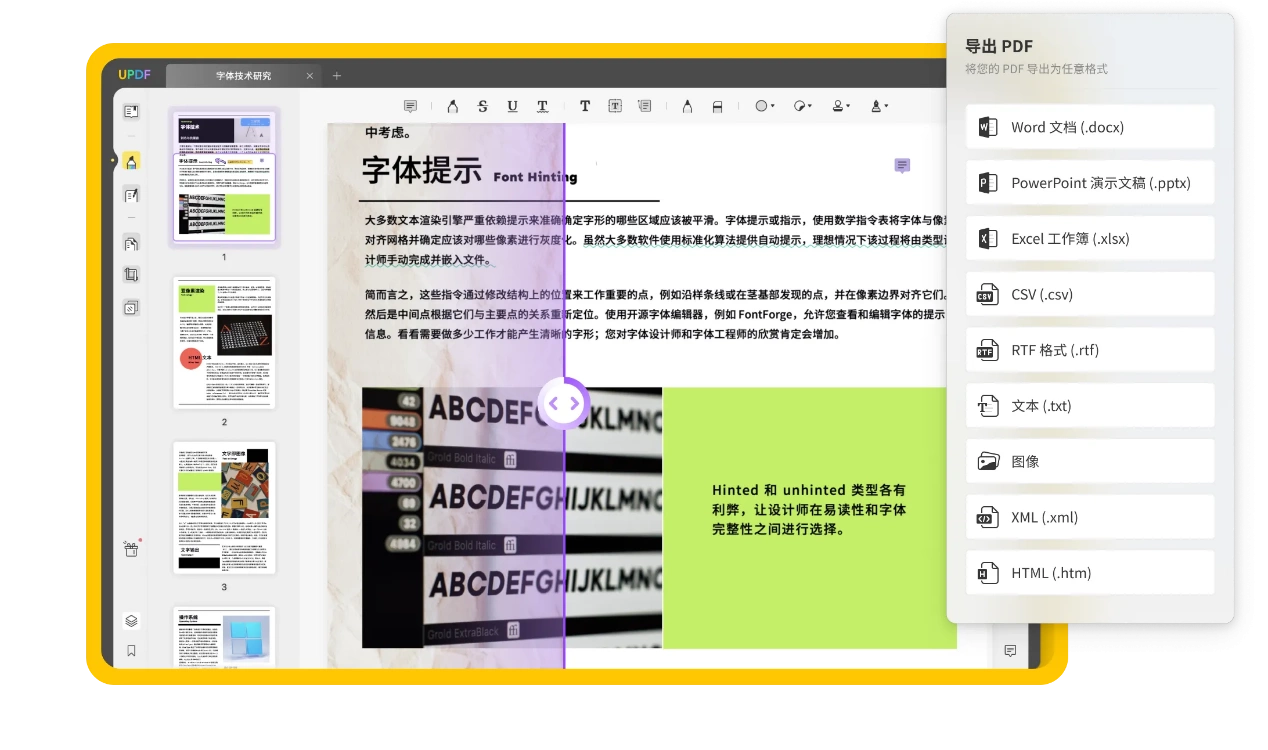This screenshot has width=1268, height=750.
Task: Open the bookmarks panel icon
Action: tap(131, 650)
